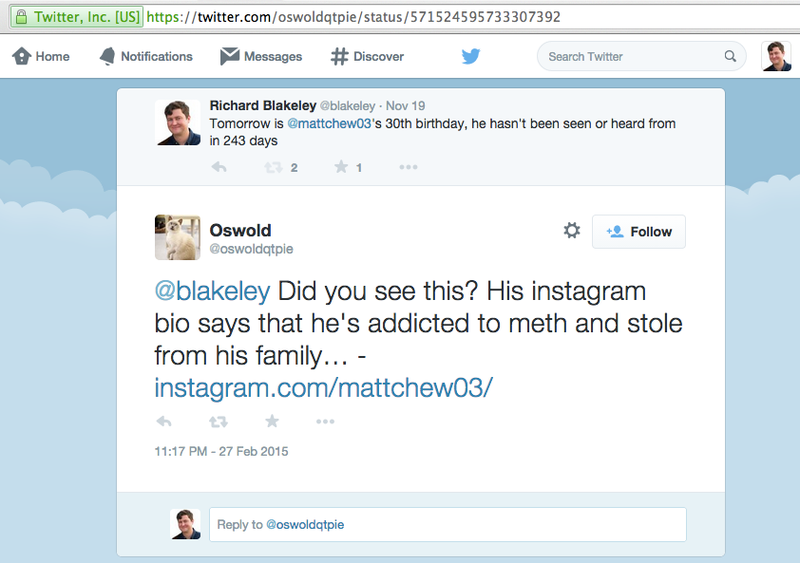Viewport: 800px width, 563px height.
Task: Open Notifications
Action: [146, 56]
